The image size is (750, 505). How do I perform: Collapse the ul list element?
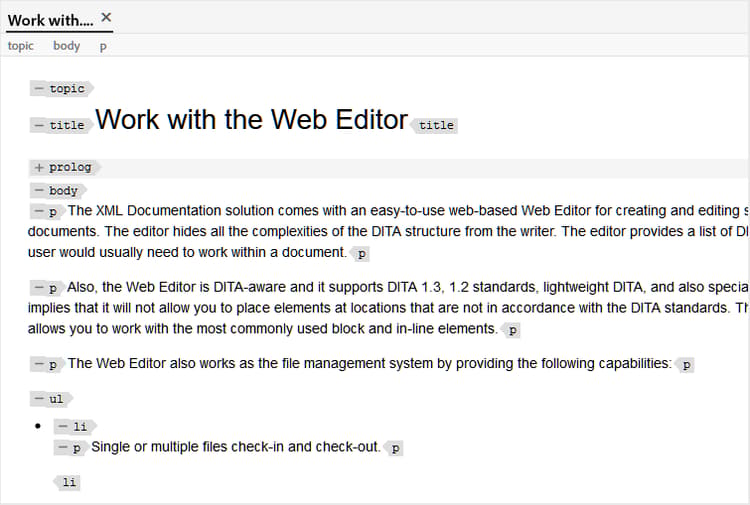click(39, 399)
